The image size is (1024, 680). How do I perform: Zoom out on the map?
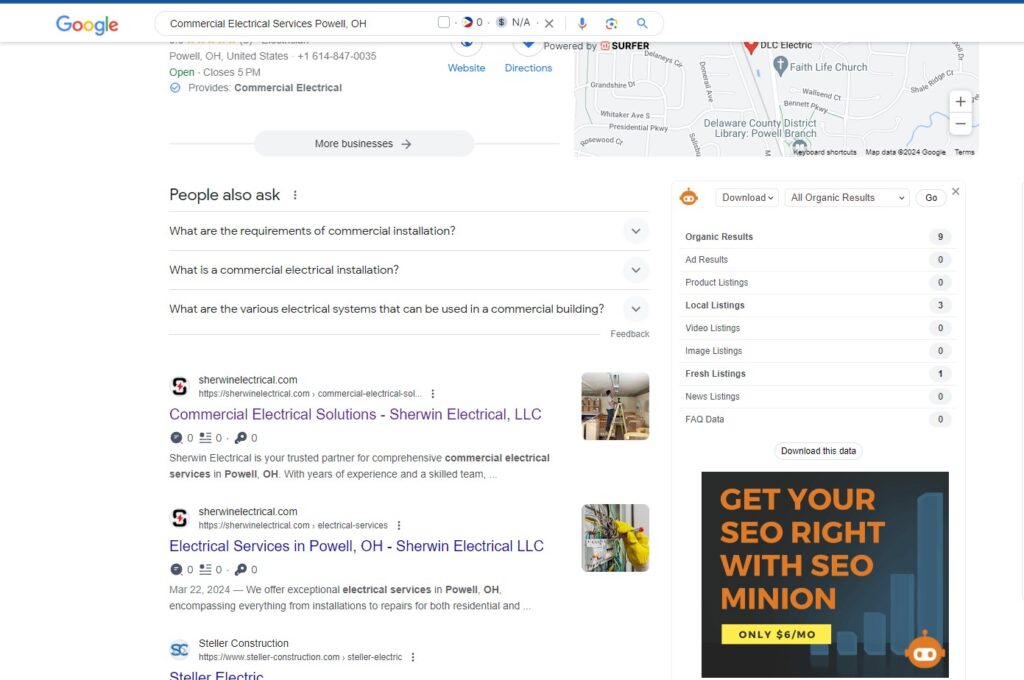(960, 123)
